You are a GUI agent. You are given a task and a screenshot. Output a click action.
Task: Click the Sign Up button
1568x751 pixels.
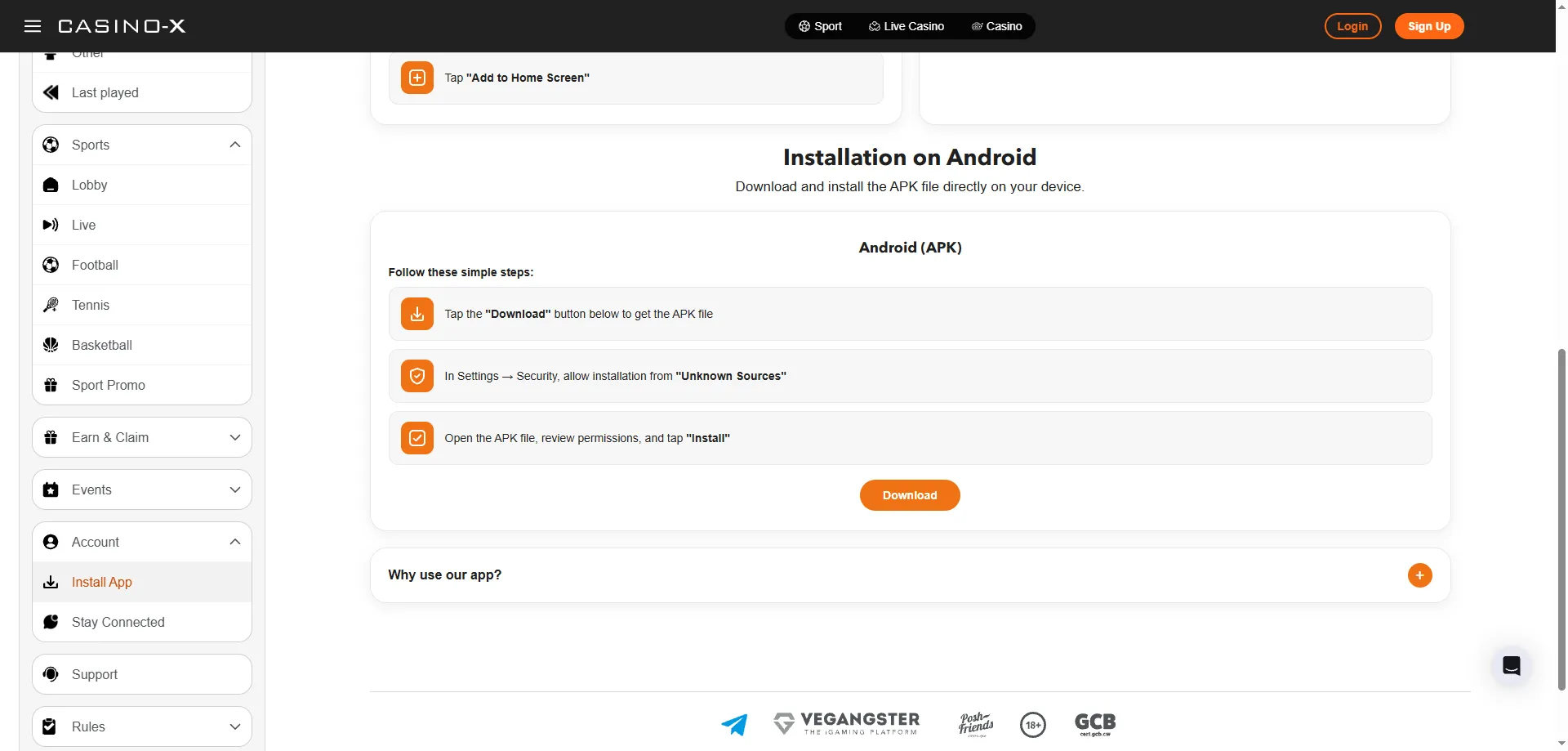[x=1429, y=26]
